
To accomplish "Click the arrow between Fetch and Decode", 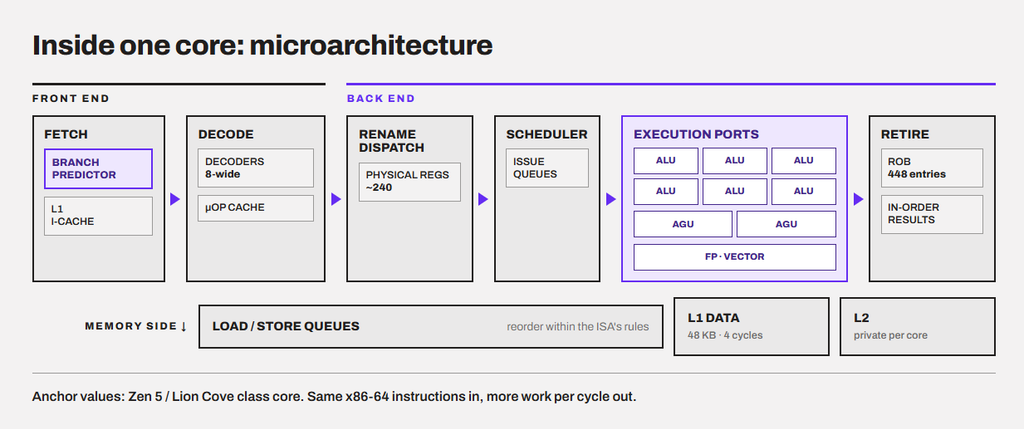I will tap(175, 199).
